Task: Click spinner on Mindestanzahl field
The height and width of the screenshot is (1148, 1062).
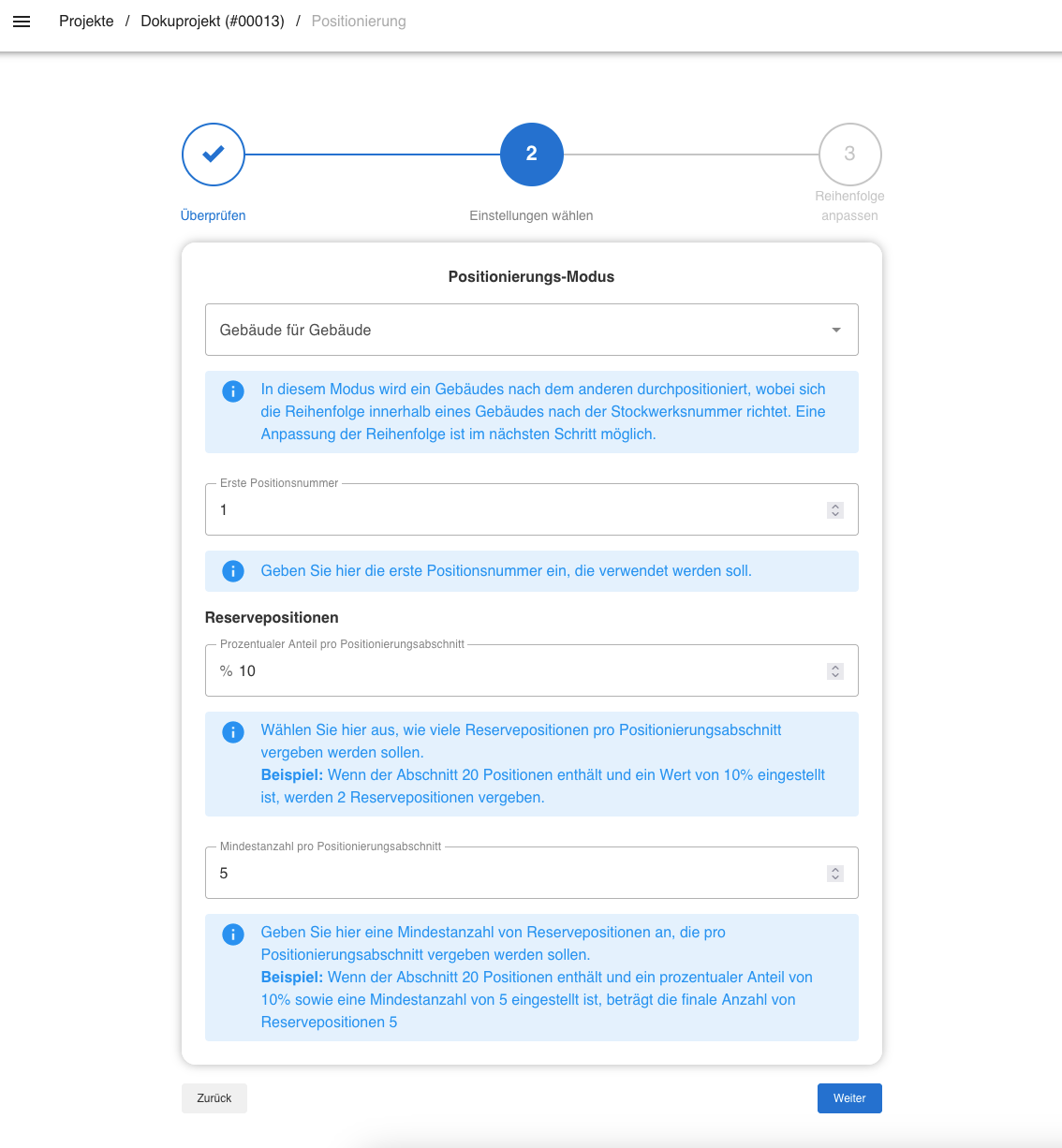Action: point(835,874)
